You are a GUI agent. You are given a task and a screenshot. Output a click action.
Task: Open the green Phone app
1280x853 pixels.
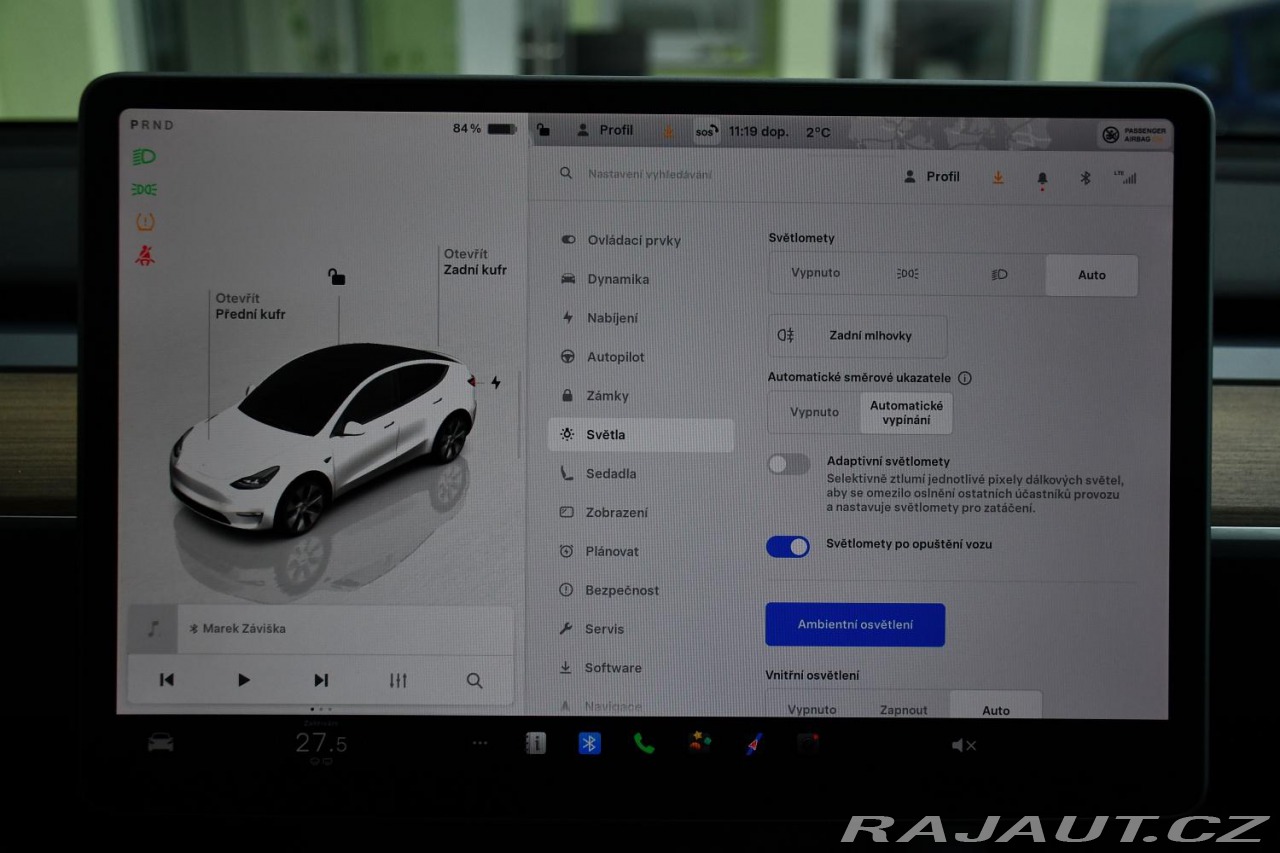tap(644, 743)
